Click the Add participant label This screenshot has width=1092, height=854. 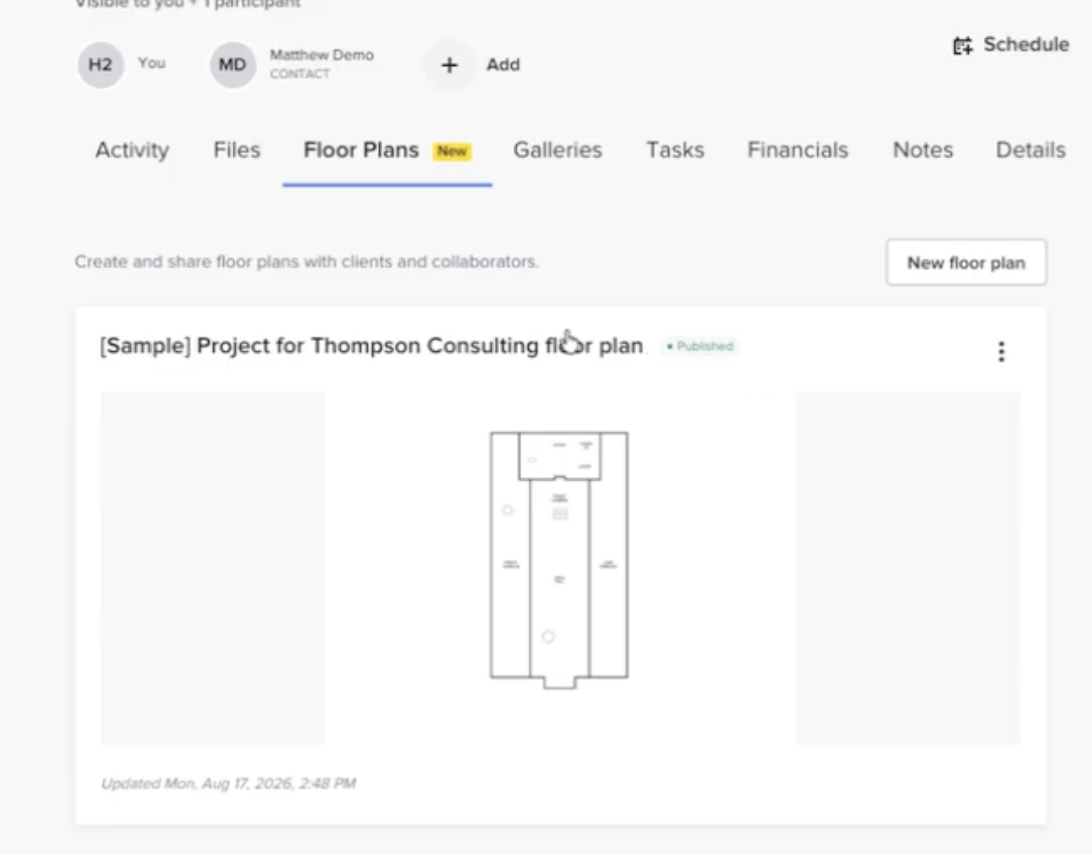[504, 65]
